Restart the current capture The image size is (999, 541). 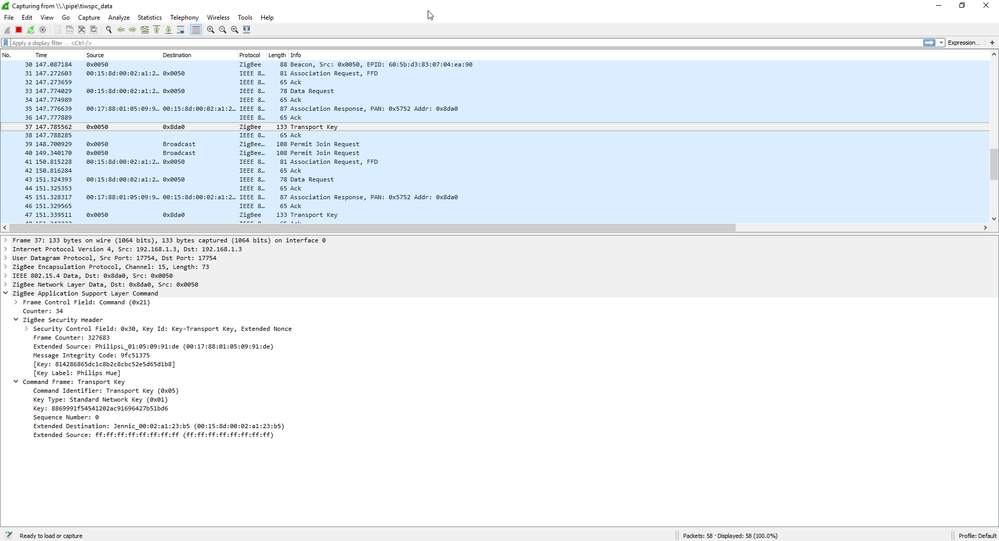[31, 30]
